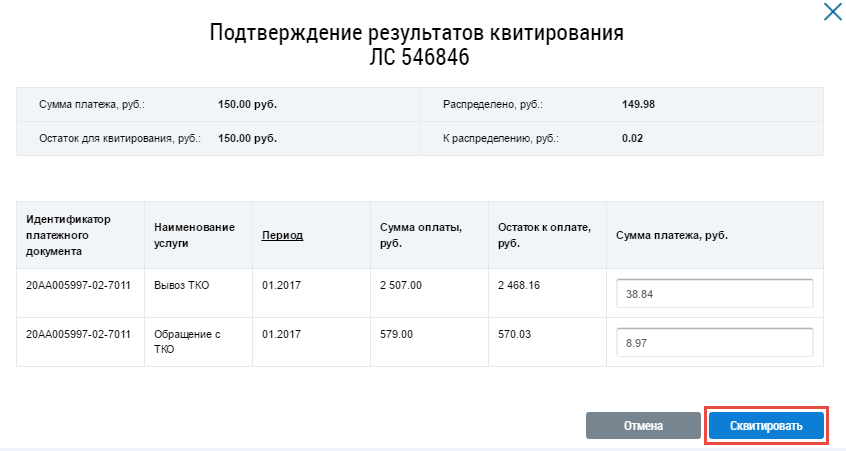Click the Сумма платежа summary label at top
This screenshot has height=451, width=846.
tap(92, 104)
